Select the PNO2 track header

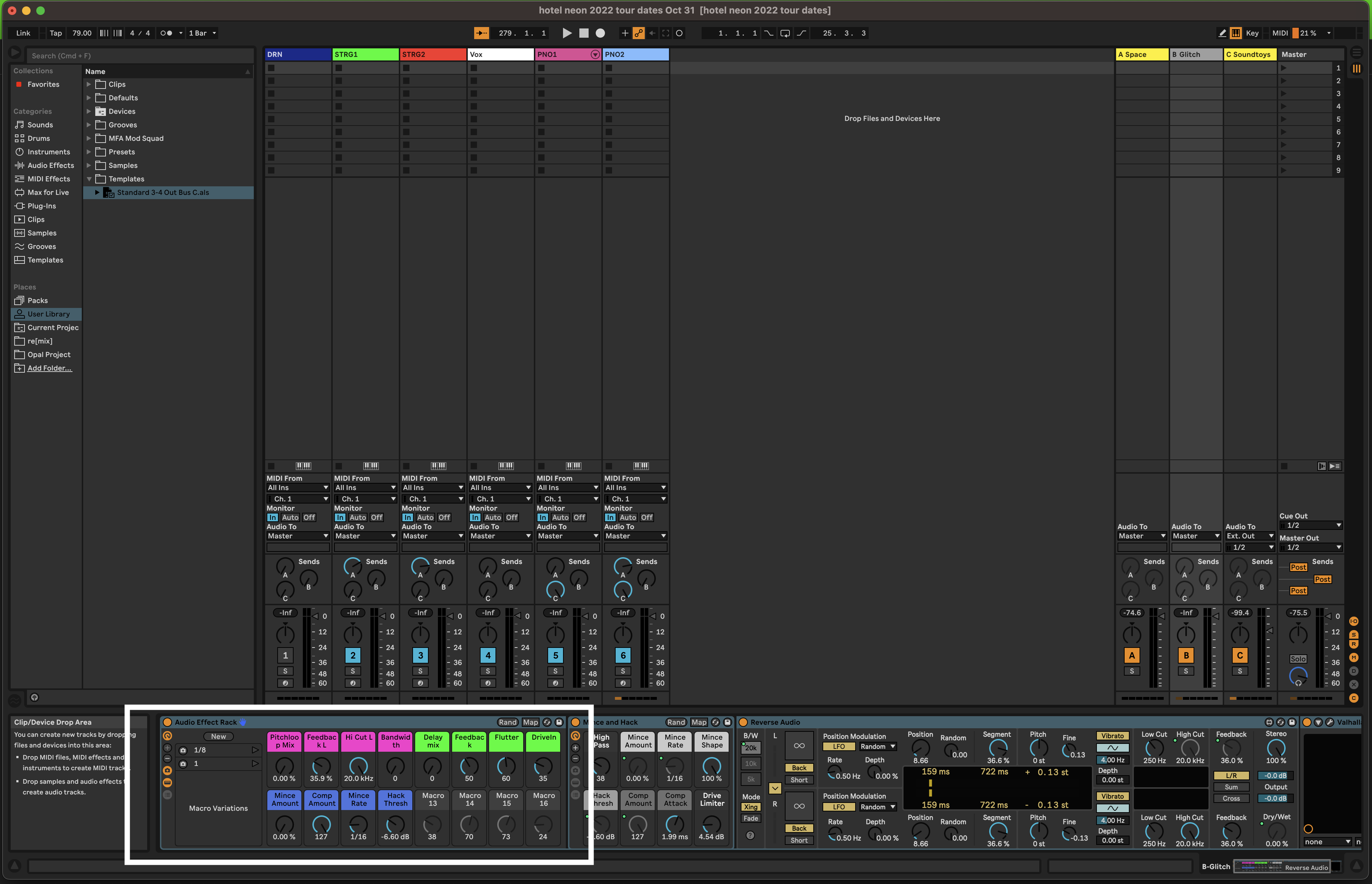click(x=636, y=54)
